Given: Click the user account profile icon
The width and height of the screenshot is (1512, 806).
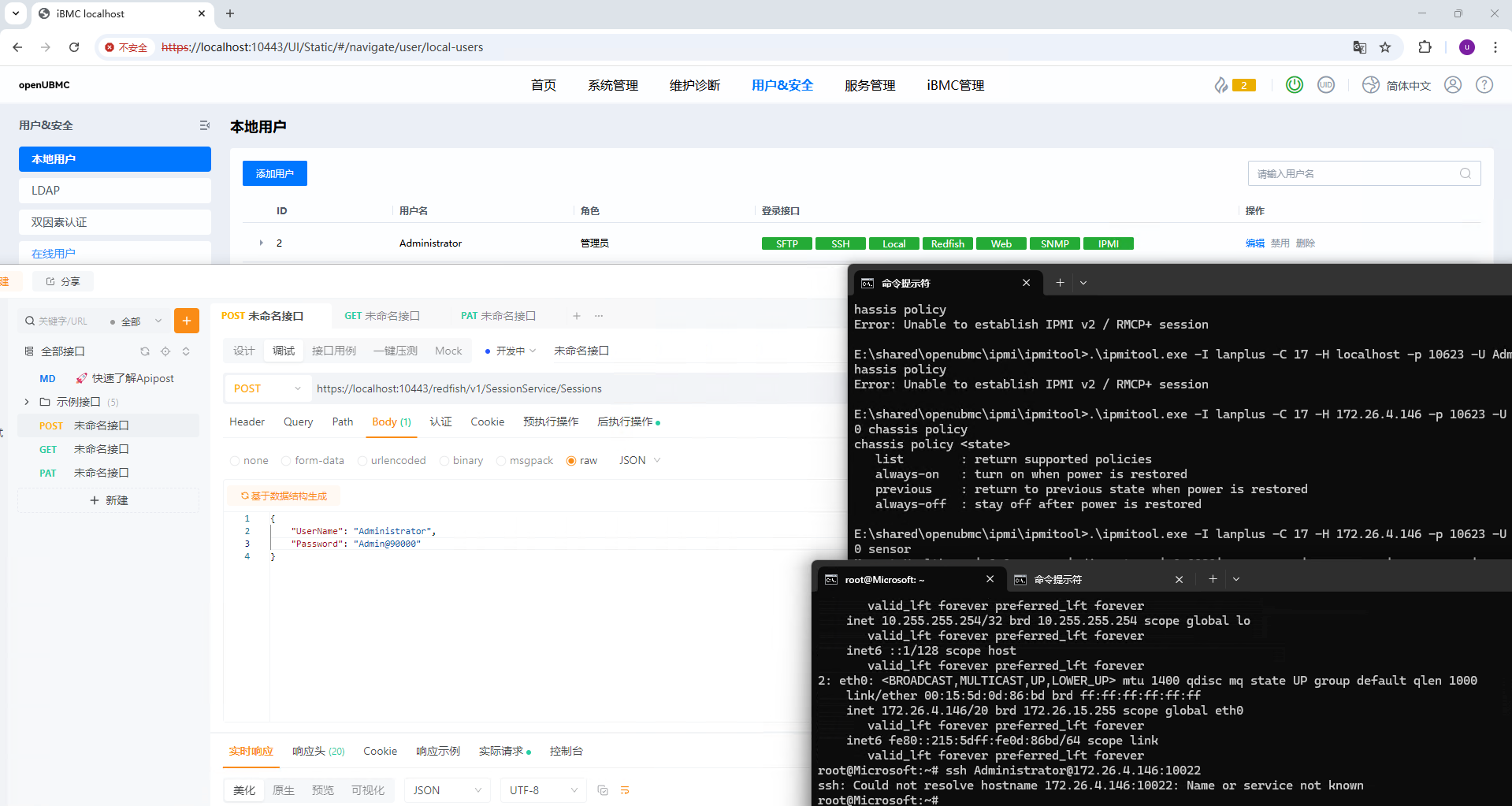Looking at the screenshot, I should (x=1453, y=85).
